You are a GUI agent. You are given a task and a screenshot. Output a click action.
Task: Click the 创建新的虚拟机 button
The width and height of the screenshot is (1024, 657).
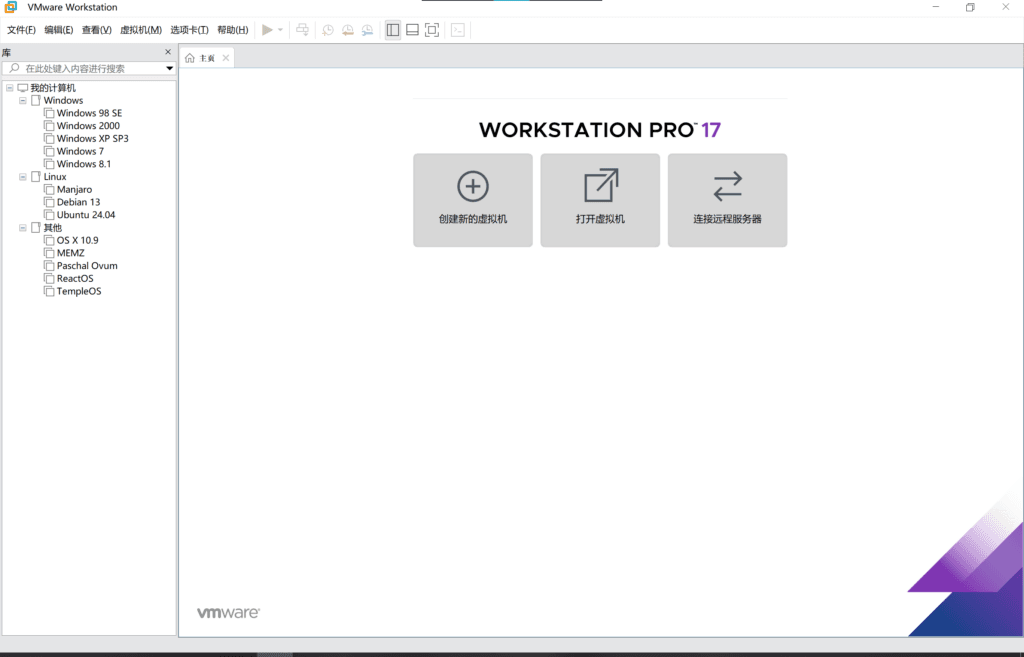(x=473, y=200)
